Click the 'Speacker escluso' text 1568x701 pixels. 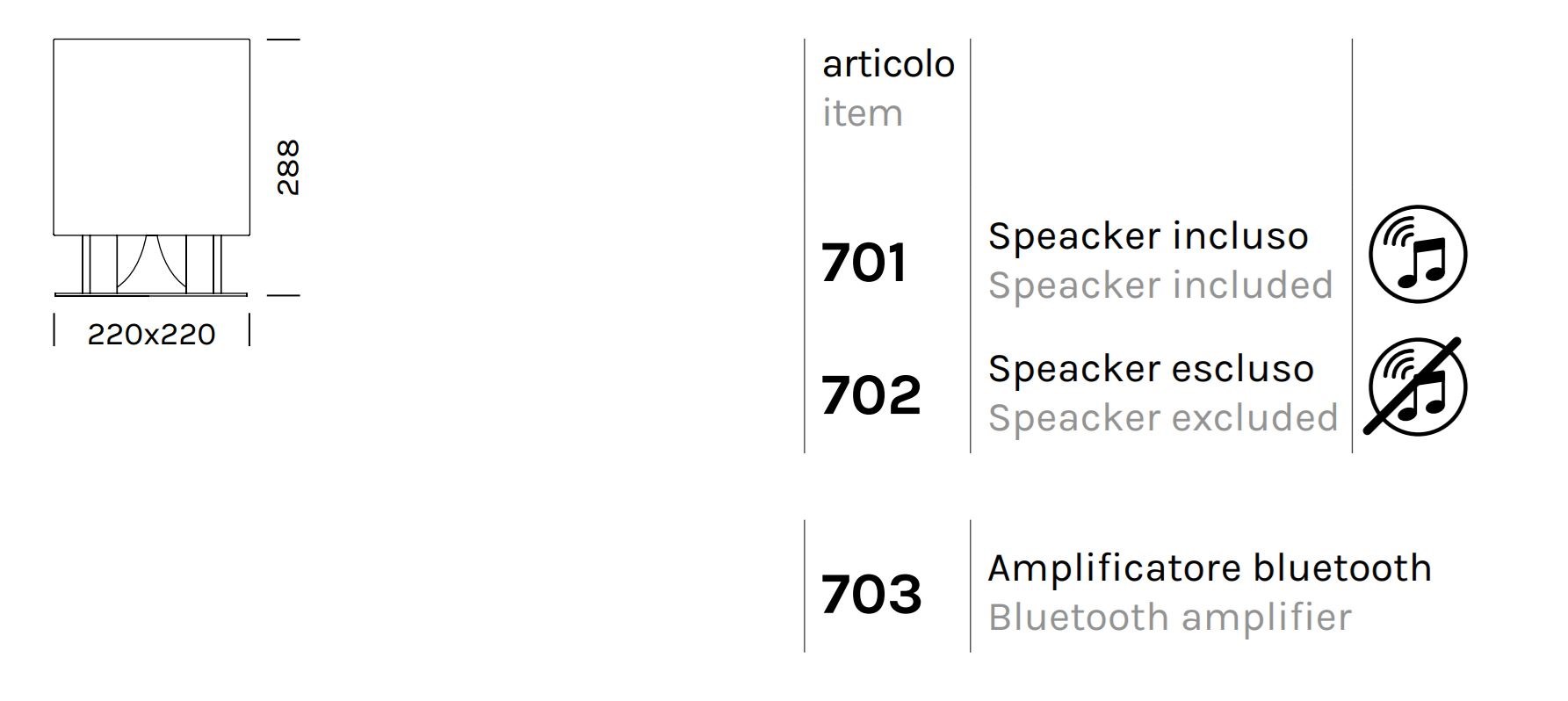(x=1151, y=369)
